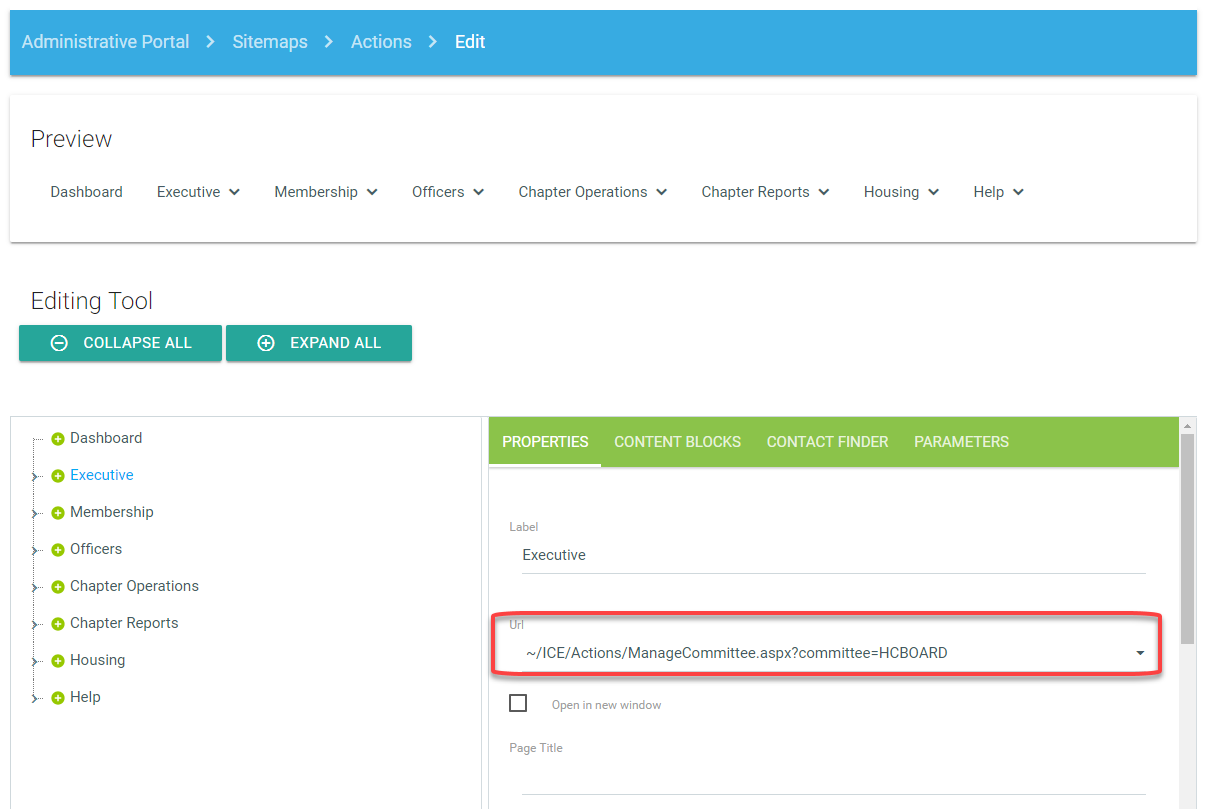Click the Label input field containing Executive

click(832, 555)
